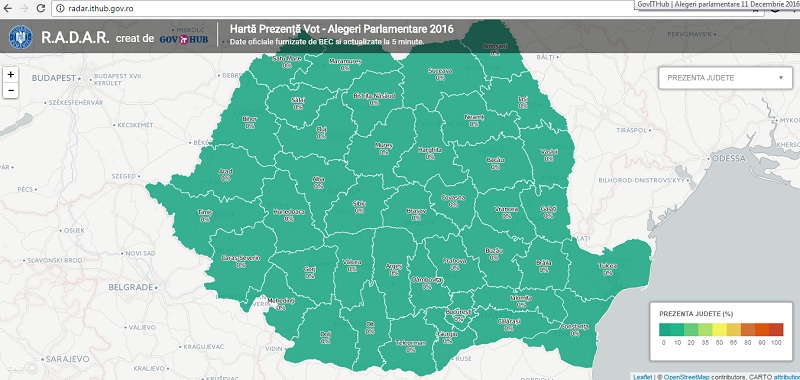Open the GovITHub logo link
This screenshot has width=800, height=380.
point(184,39)
